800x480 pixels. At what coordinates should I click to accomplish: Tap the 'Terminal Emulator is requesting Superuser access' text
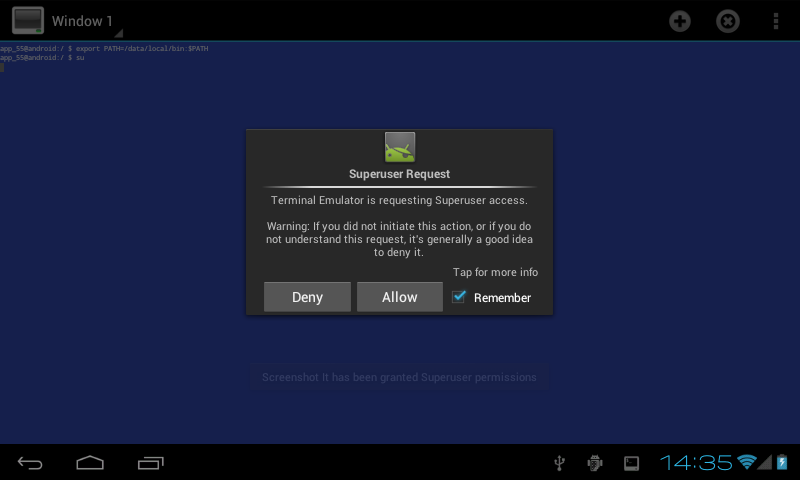click(x=399, y=200)
